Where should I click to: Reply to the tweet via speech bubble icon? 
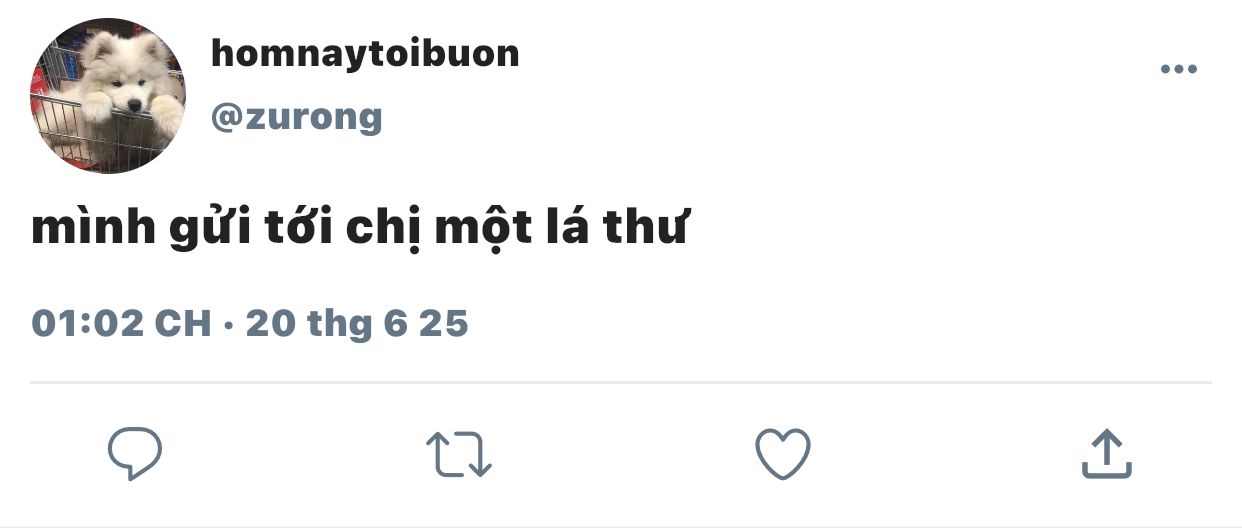(x=135, y=454)
